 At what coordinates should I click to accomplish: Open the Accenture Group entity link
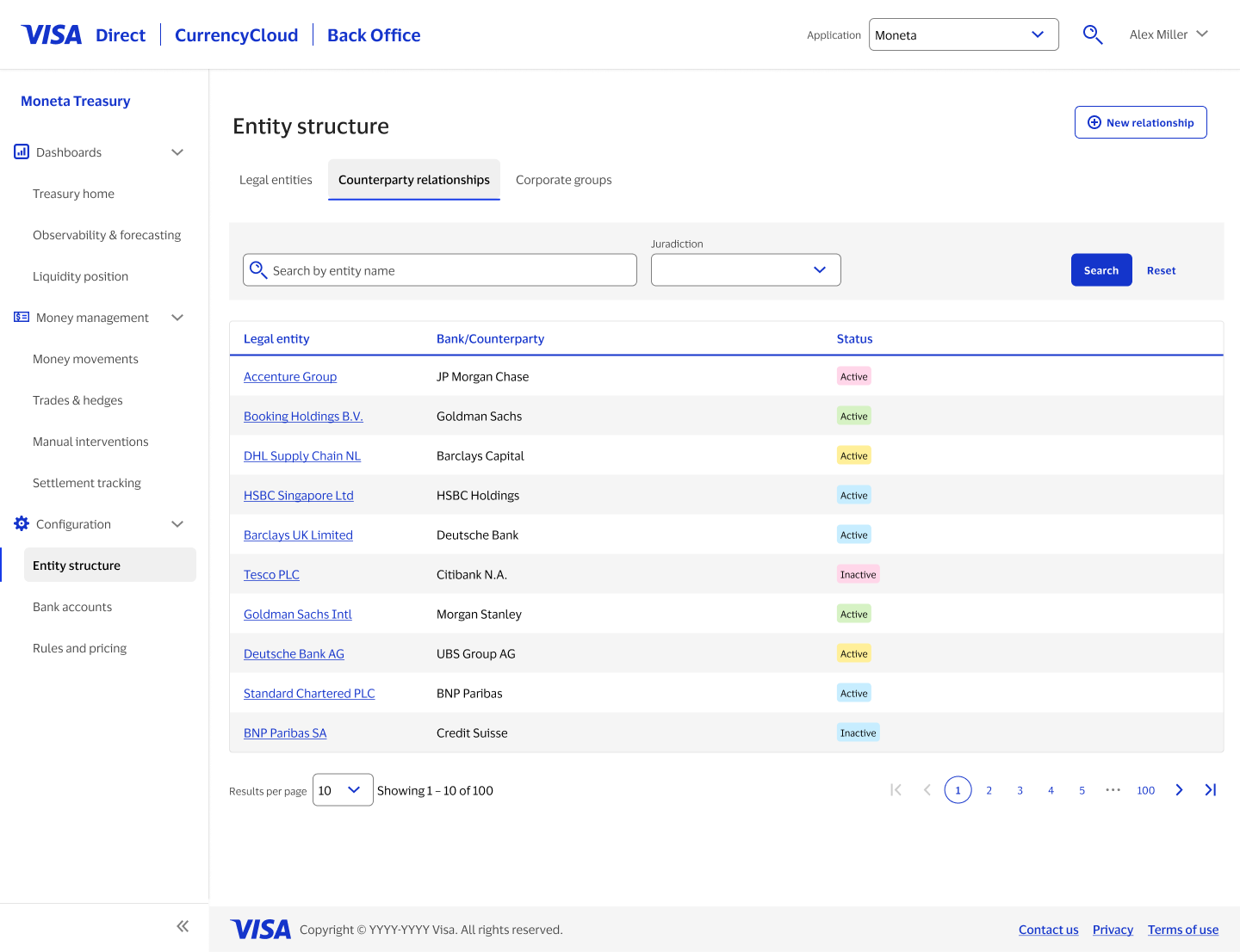coord(290,376)
